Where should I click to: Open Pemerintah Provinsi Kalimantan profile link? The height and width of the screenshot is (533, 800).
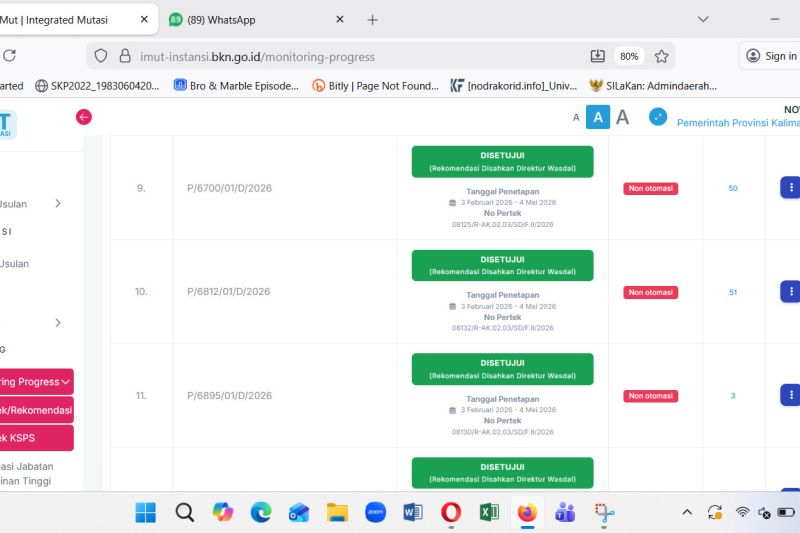(738, 123)
